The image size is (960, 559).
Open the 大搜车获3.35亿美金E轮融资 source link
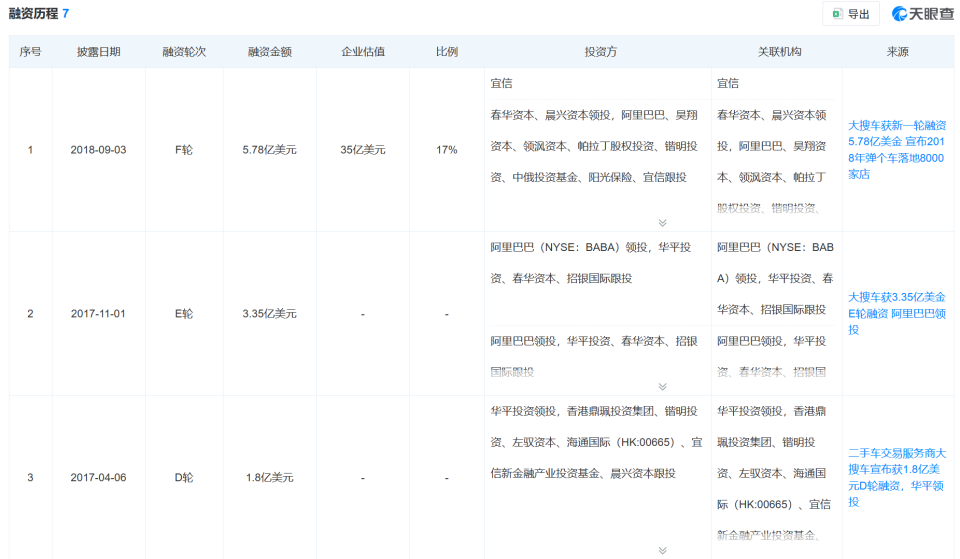[897, 313]
